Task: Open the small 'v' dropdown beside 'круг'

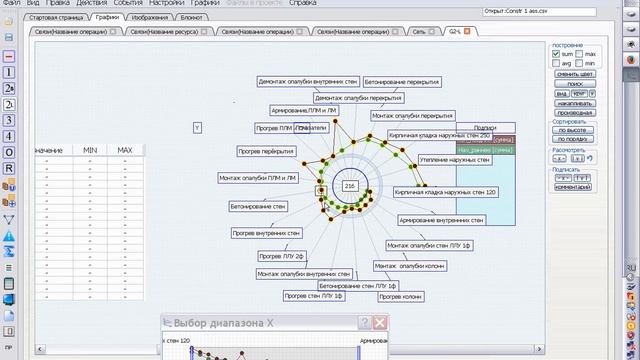Action: tap(592, 93)
